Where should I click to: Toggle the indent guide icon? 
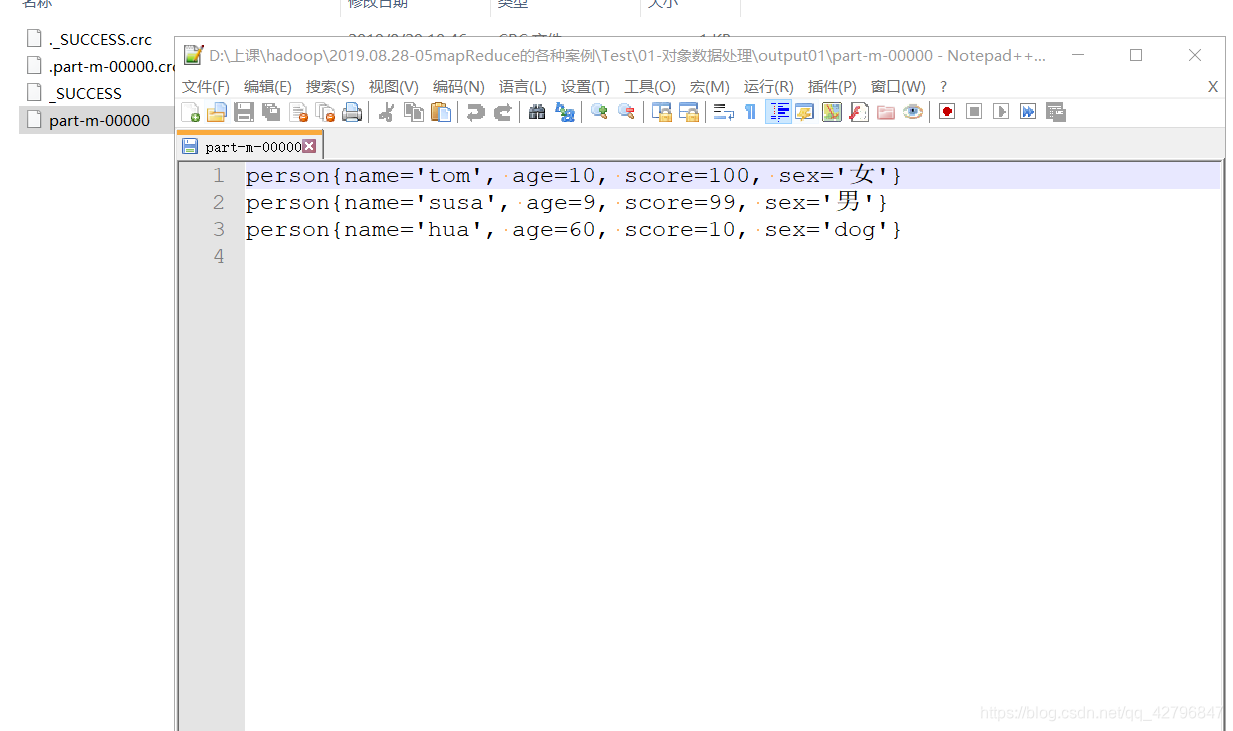click(x=778, y=112)
